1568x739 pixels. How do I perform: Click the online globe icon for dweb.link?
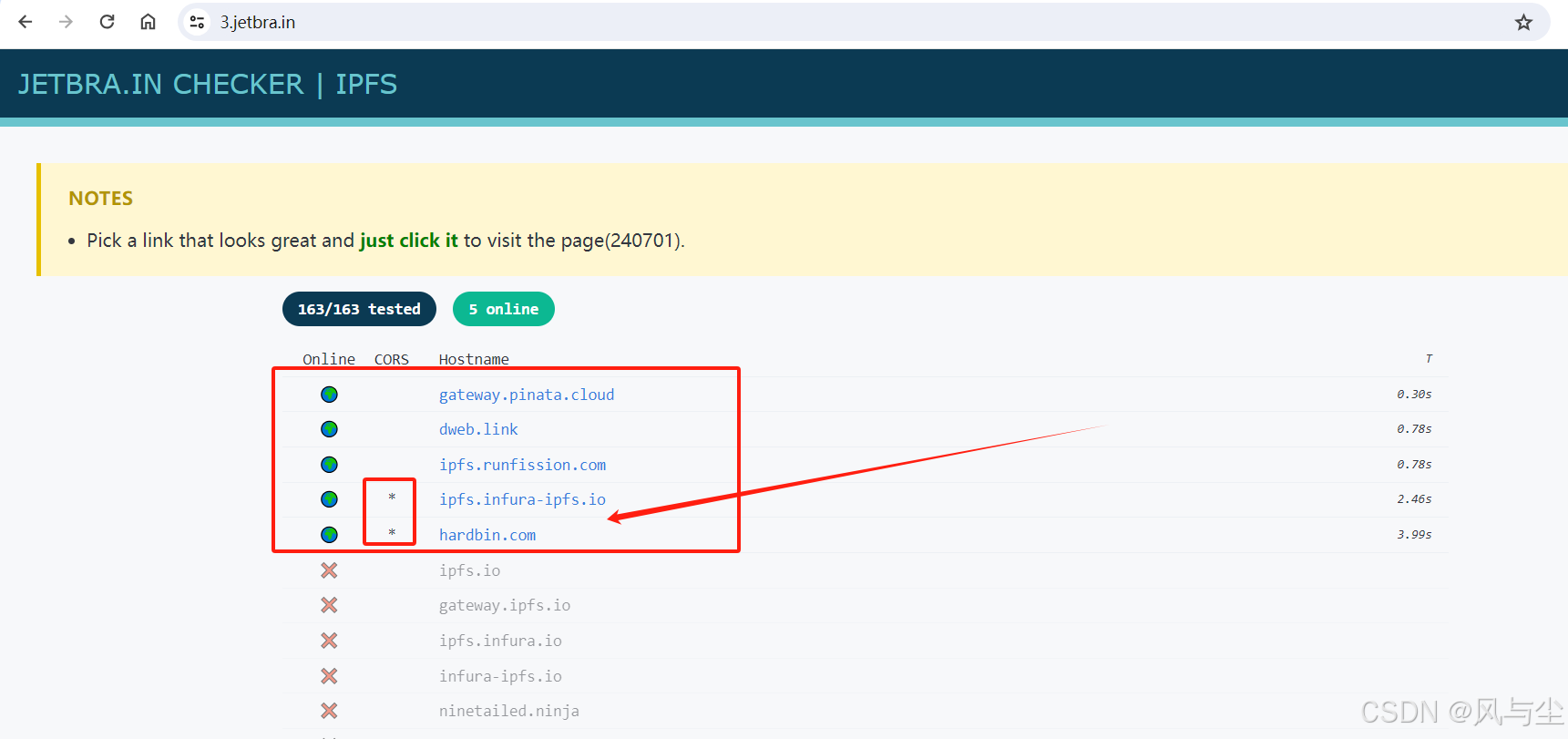pos(329,429)
